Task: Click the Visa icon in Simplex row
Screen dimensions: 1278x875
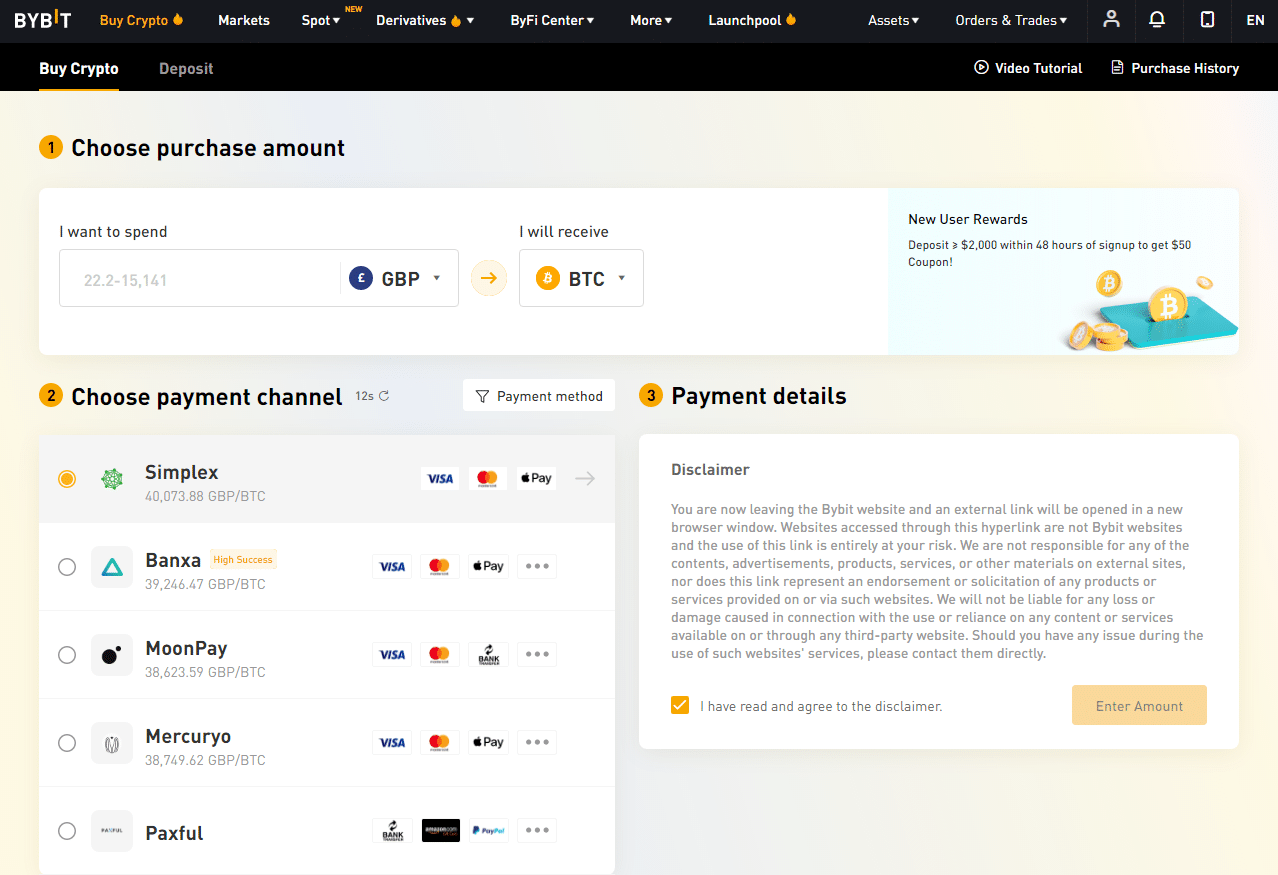Action: pyautogui.click(x=440, y=479)
